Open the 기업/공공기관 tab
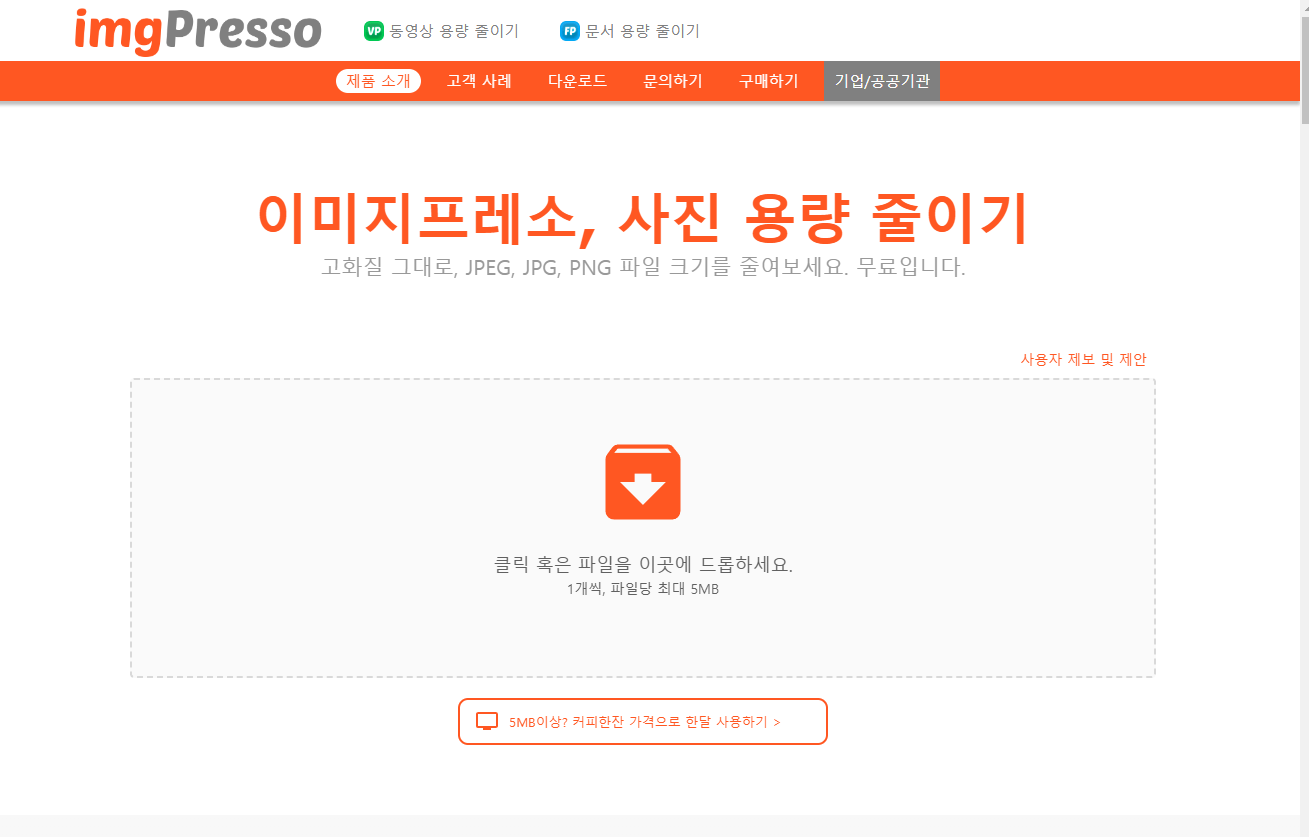The image size is (1309, 837). click(x=882, y=81)
